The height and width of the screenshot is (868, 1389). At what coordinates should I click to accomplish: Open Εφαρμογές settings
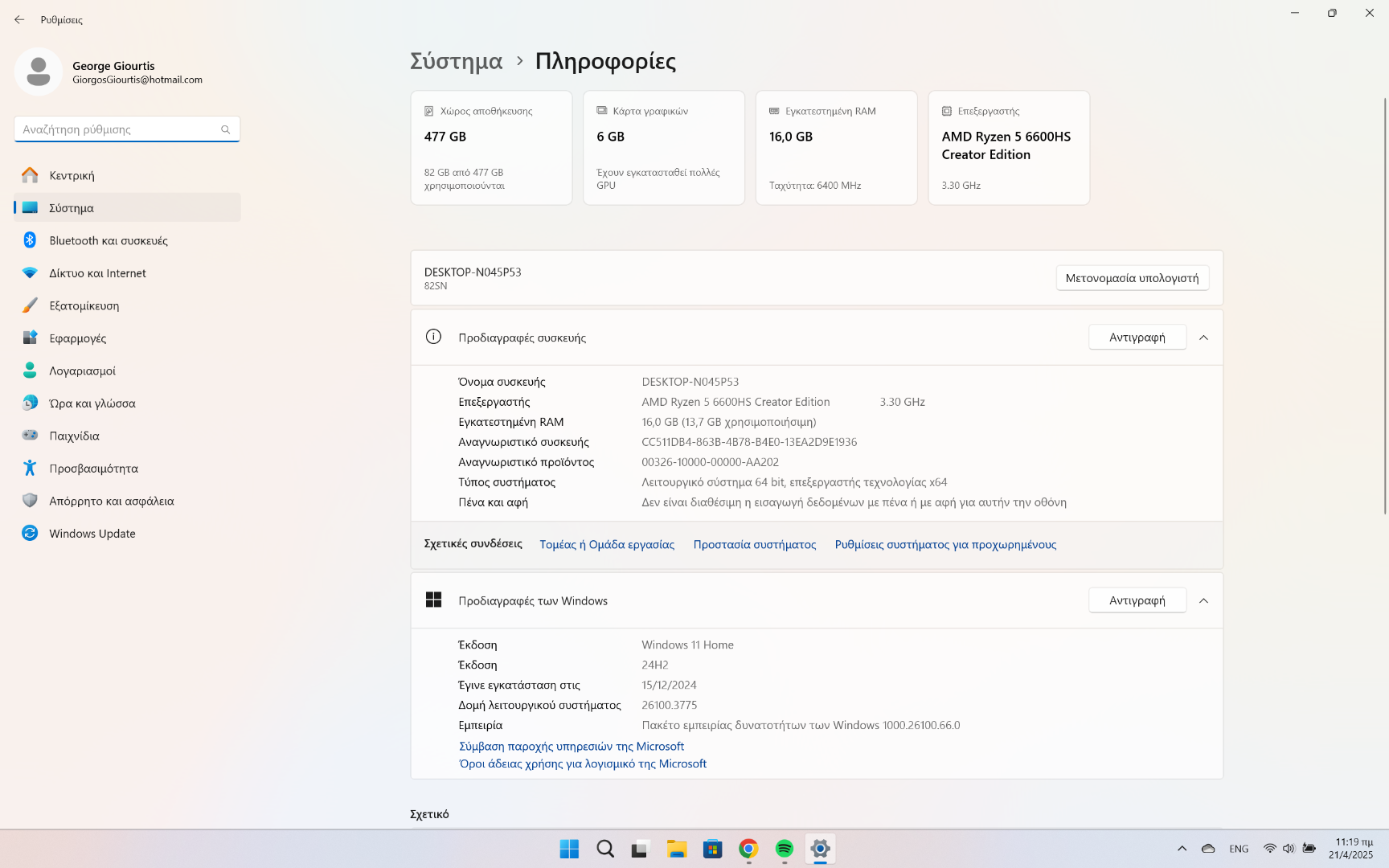127,338
